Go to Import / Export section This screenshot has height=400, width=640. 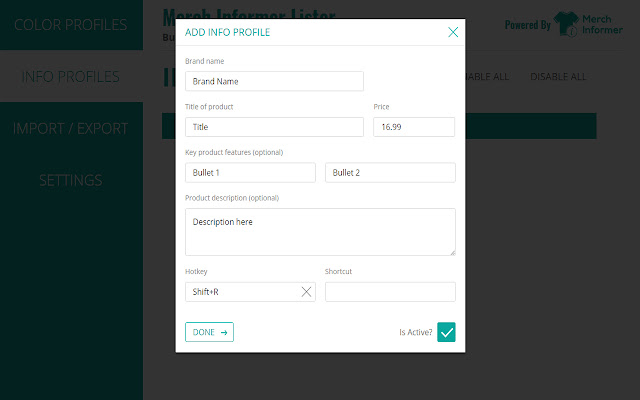tap(71, 128)
